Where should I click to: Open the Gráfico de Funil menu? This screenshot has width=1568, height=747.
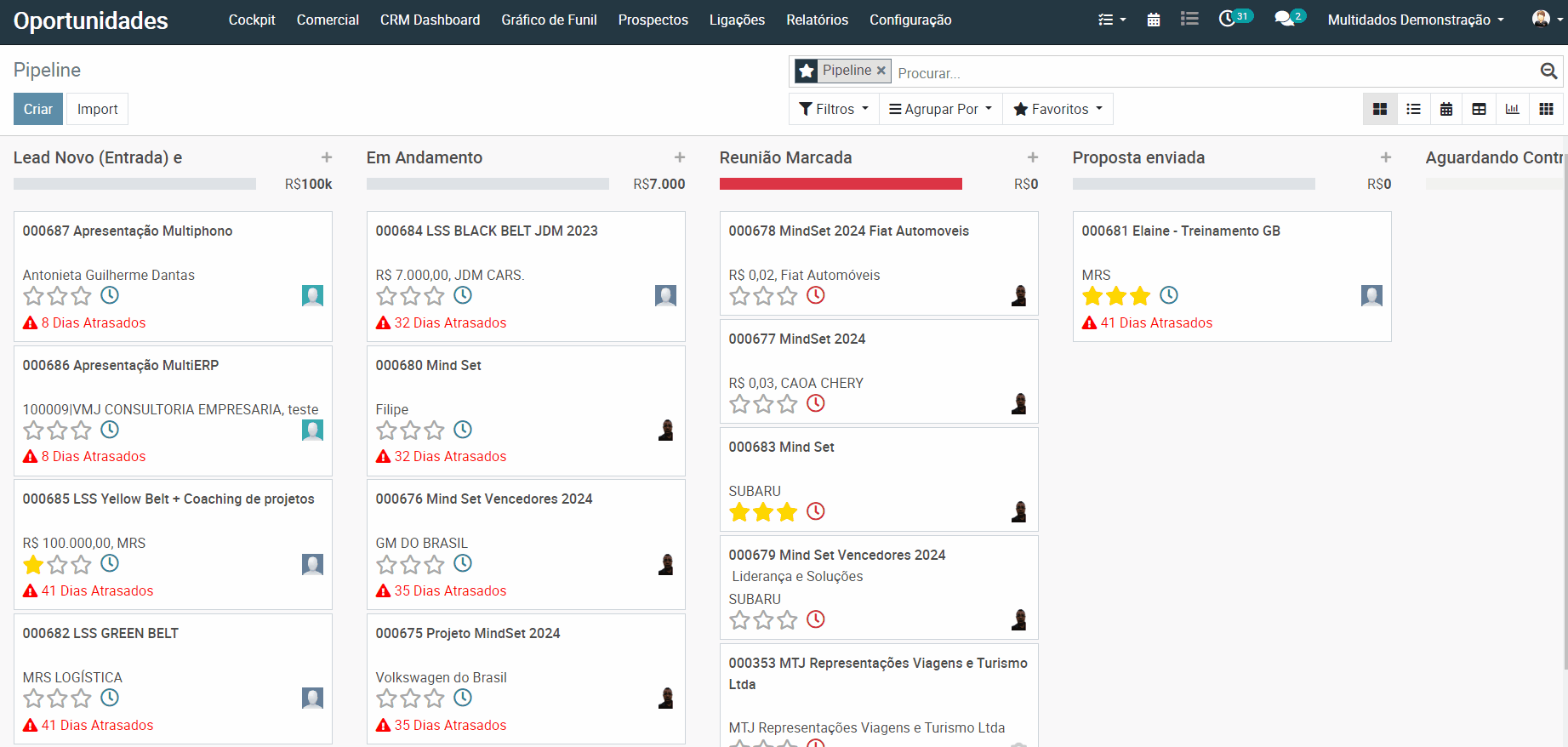pyautogui.click(x=549, y=20)
